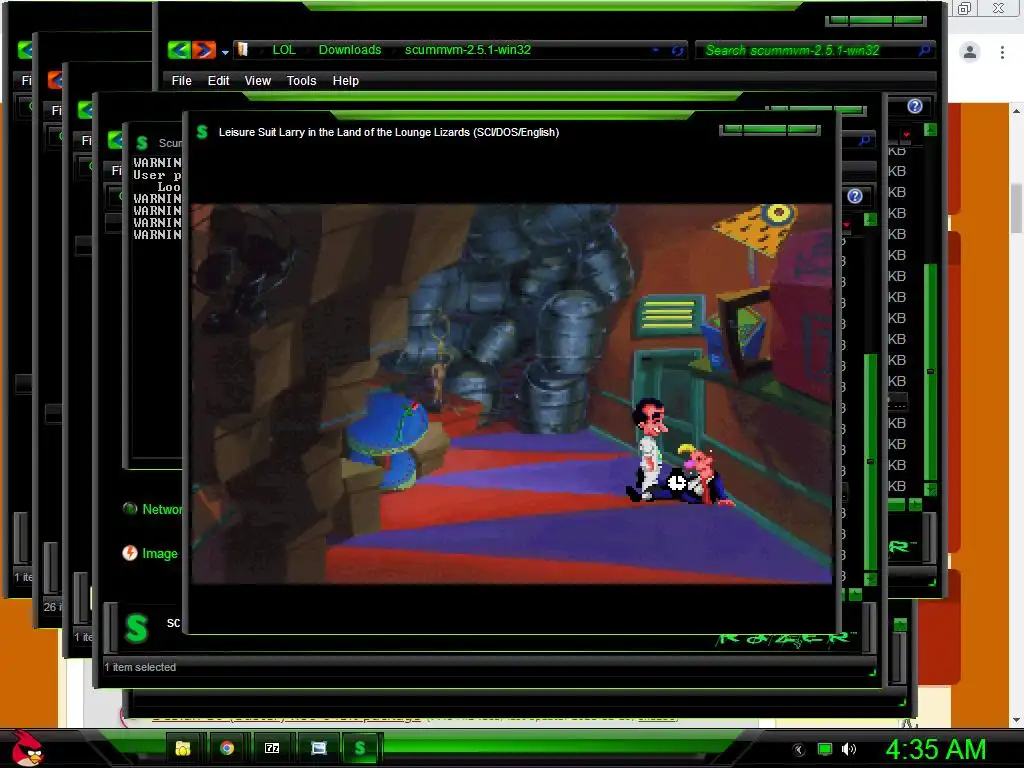The width and height of the screenshot is (1024, 768).
Task: Open the window-thumbnail app on the taskbar
Action: (318, 748)
